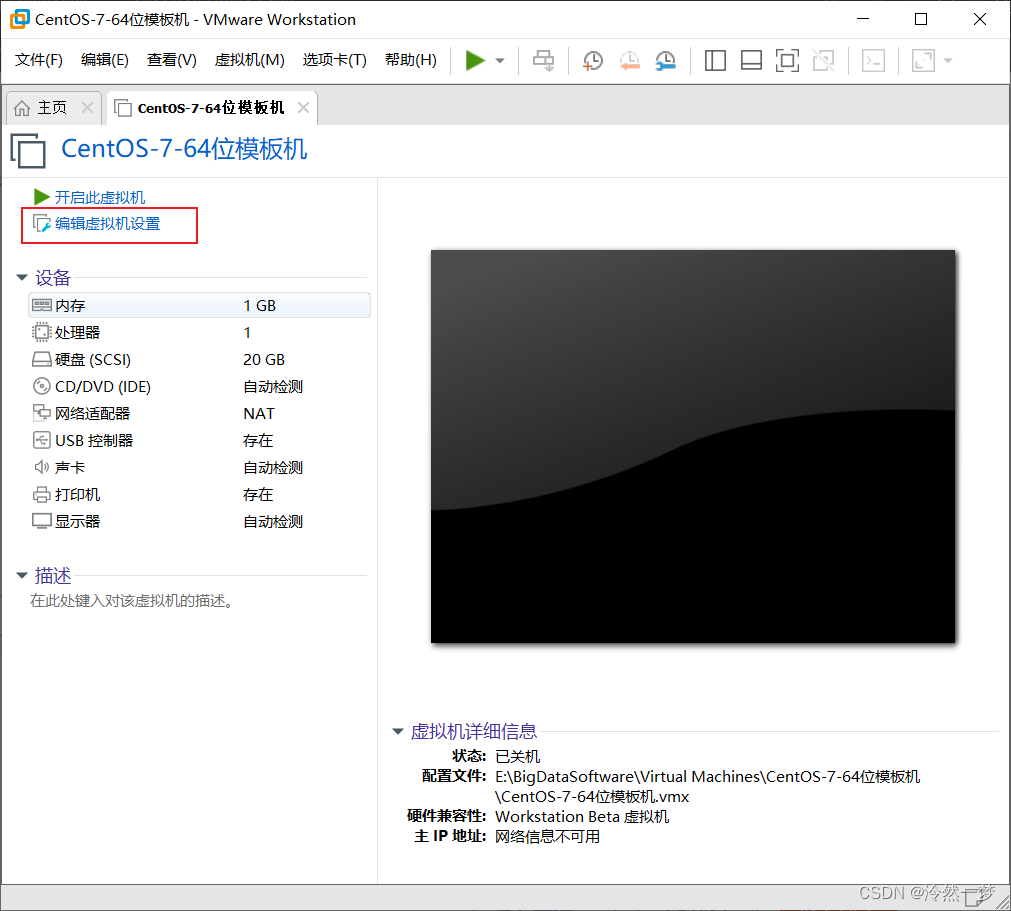This screenshot has height=911, width=1011.
Task: Maximize the VMware Workstation window
Action: tap(921, 19)
